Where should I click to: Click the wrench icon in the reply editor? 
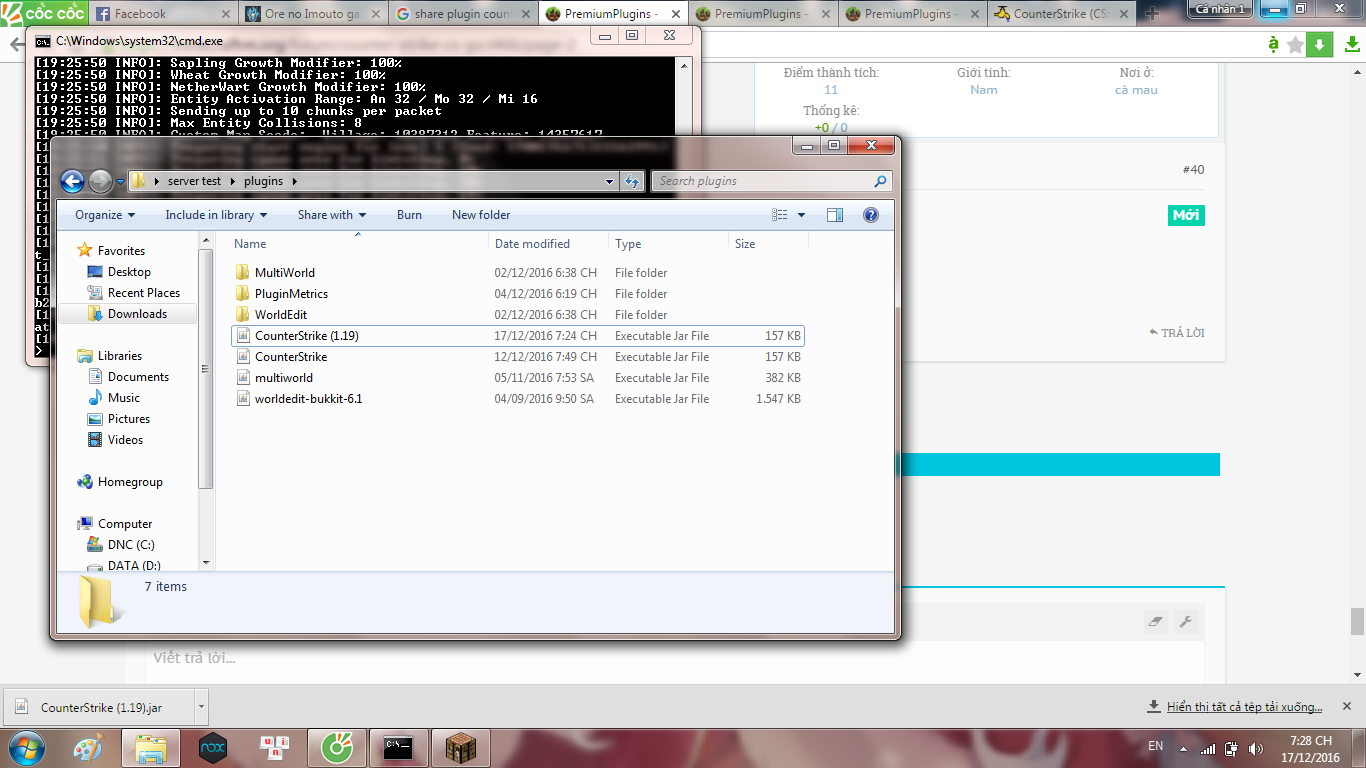[x=1185, y=622]
